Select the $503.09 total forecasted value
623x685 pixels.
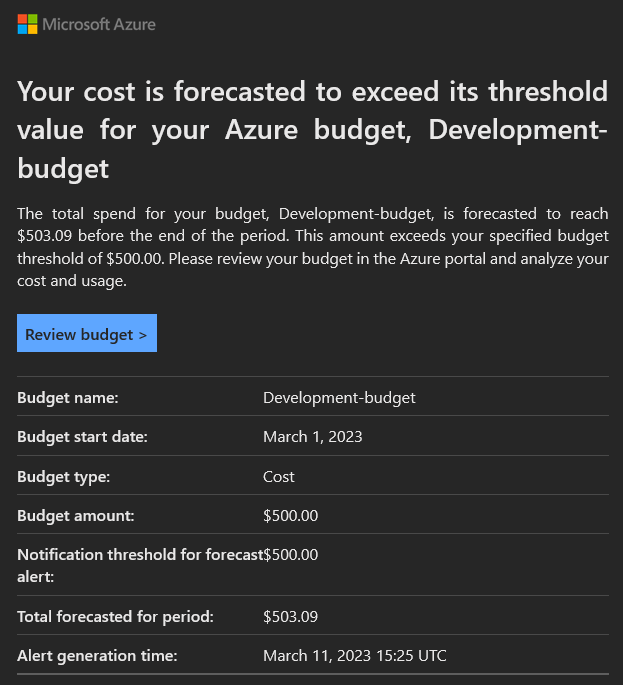coord(291,617)
